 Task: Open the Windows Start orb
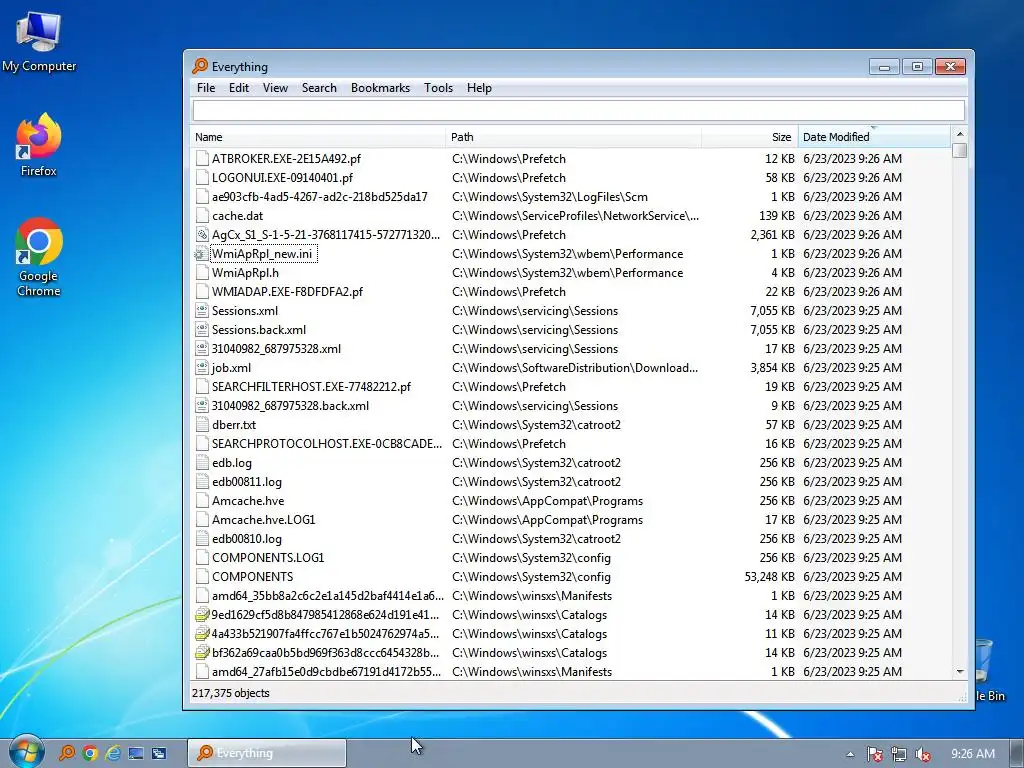(x=26, y=752)
